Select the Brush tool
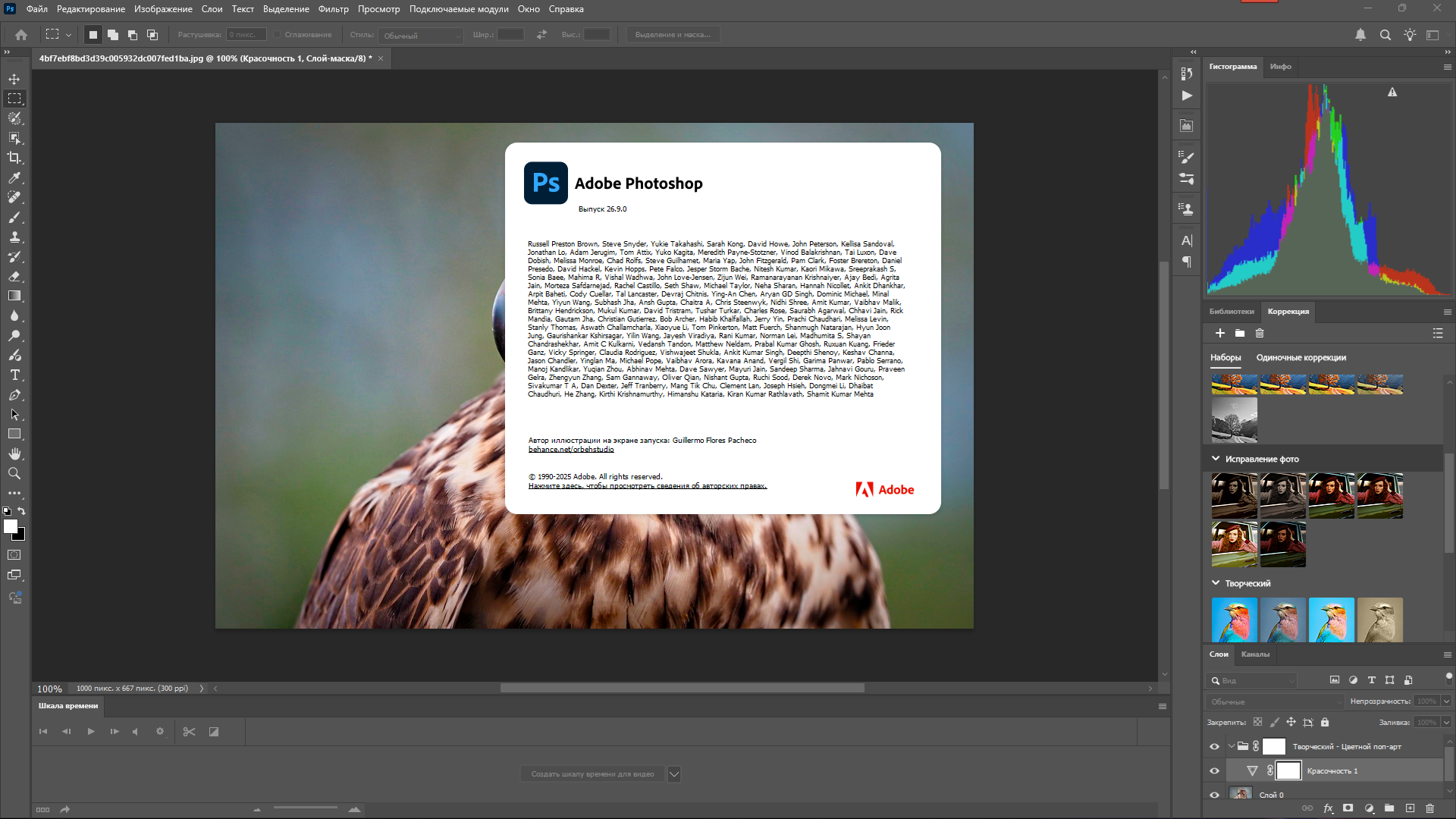 click(x=14, y=217)
